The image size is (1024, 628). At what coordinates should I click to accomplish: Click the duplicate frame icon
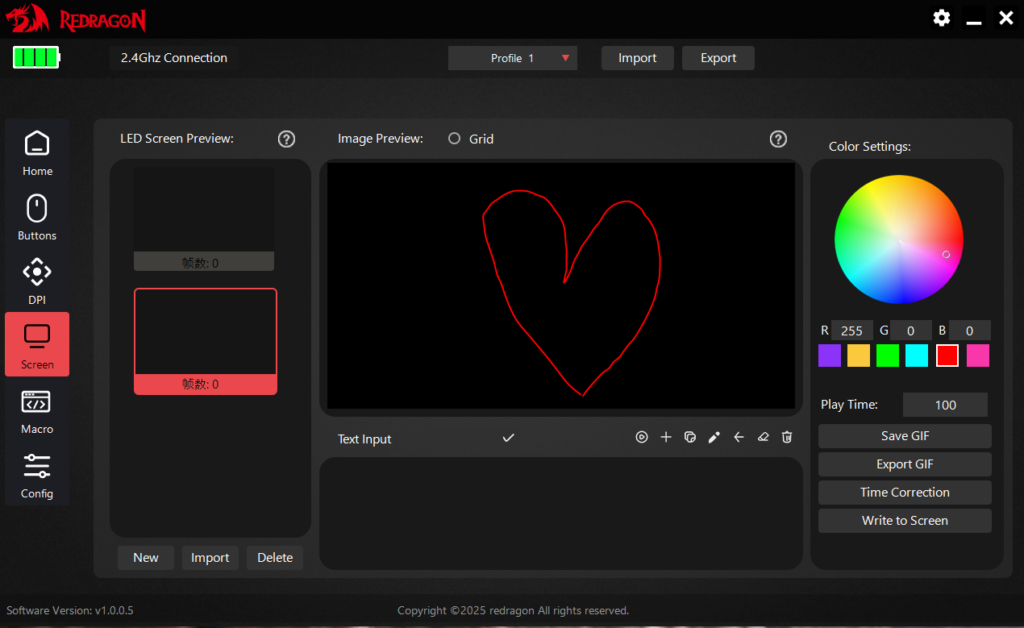[690, 438]
